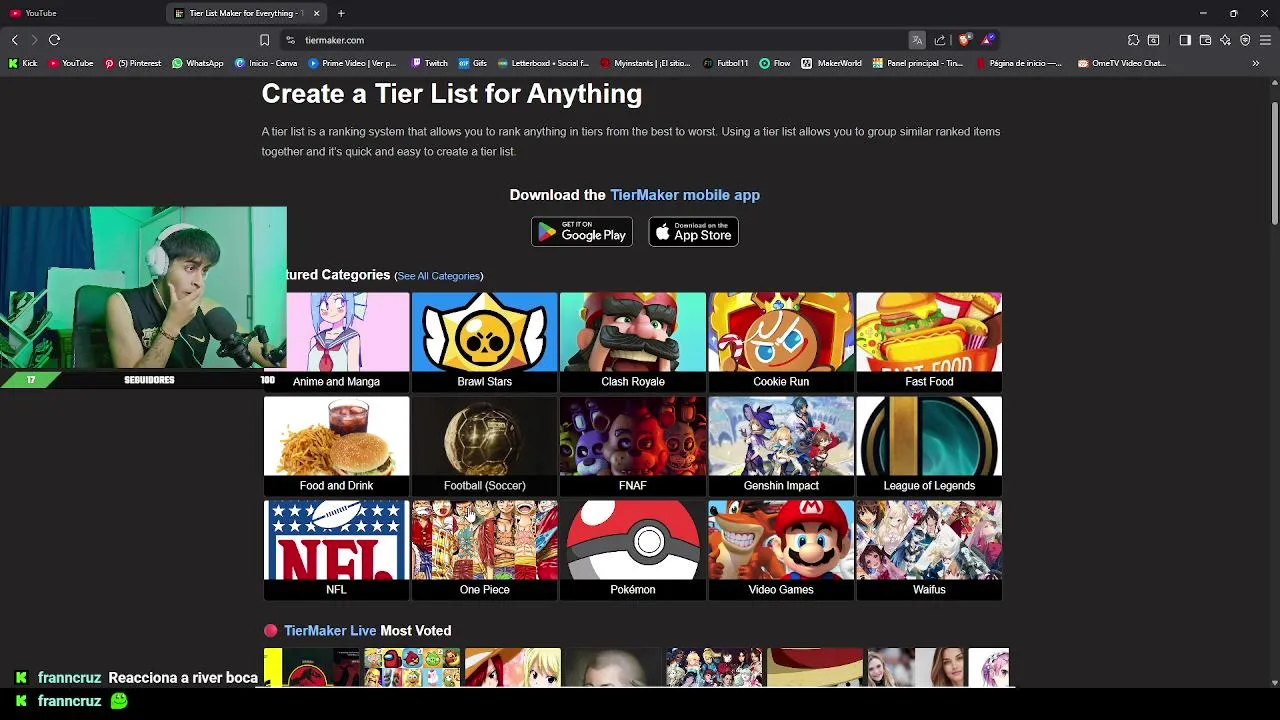This screenshot has height=720, width=1280.
Task: Close the Tier List Maker tab
Action: click(316, 13)
